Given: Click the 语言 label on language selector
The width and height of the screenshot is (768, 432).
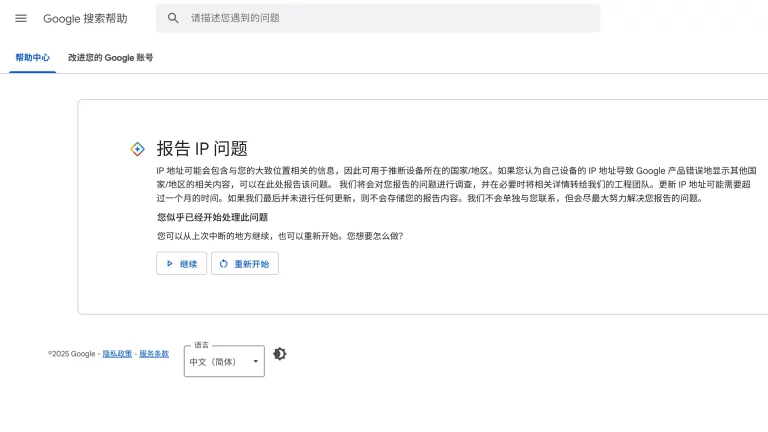Looking at the screenshot, I should tap(202, 345).
